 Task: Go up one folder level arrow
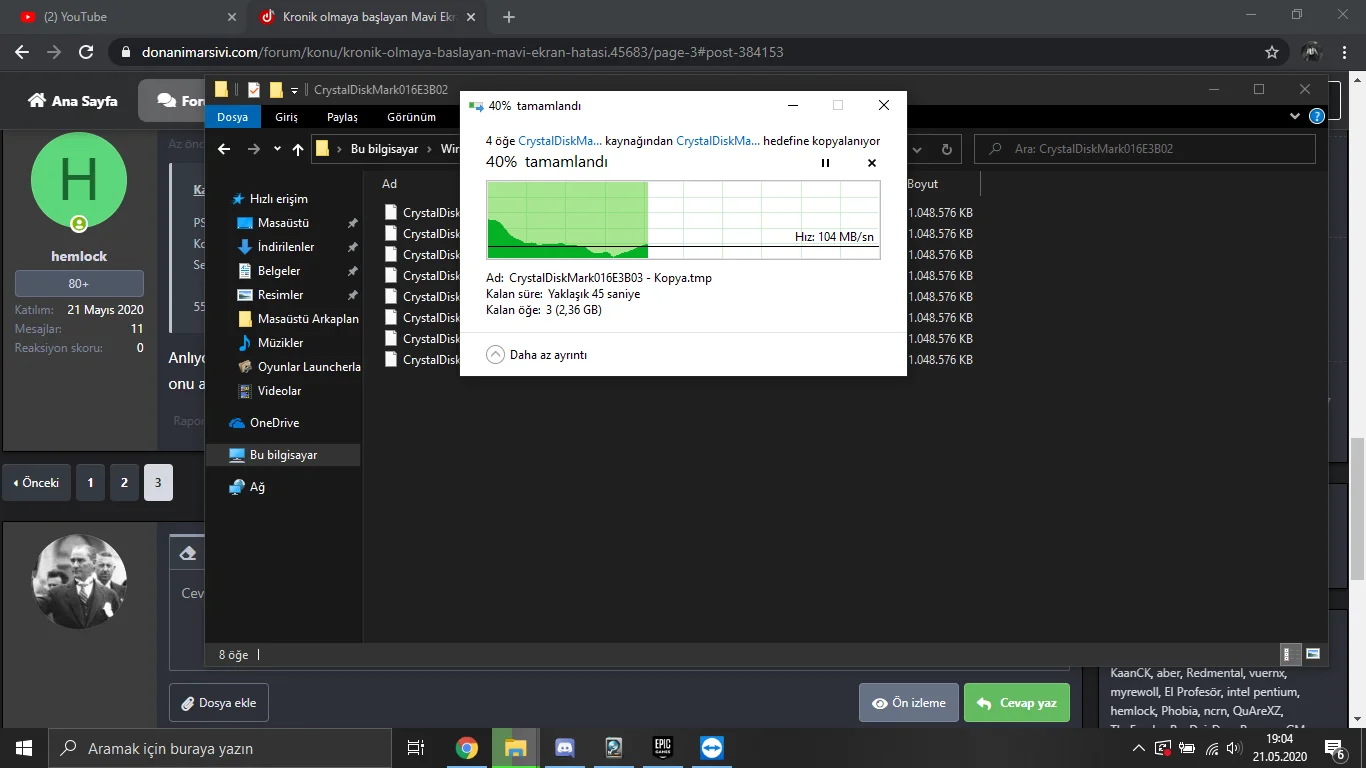pyautogui.click(x=297, y=149)
